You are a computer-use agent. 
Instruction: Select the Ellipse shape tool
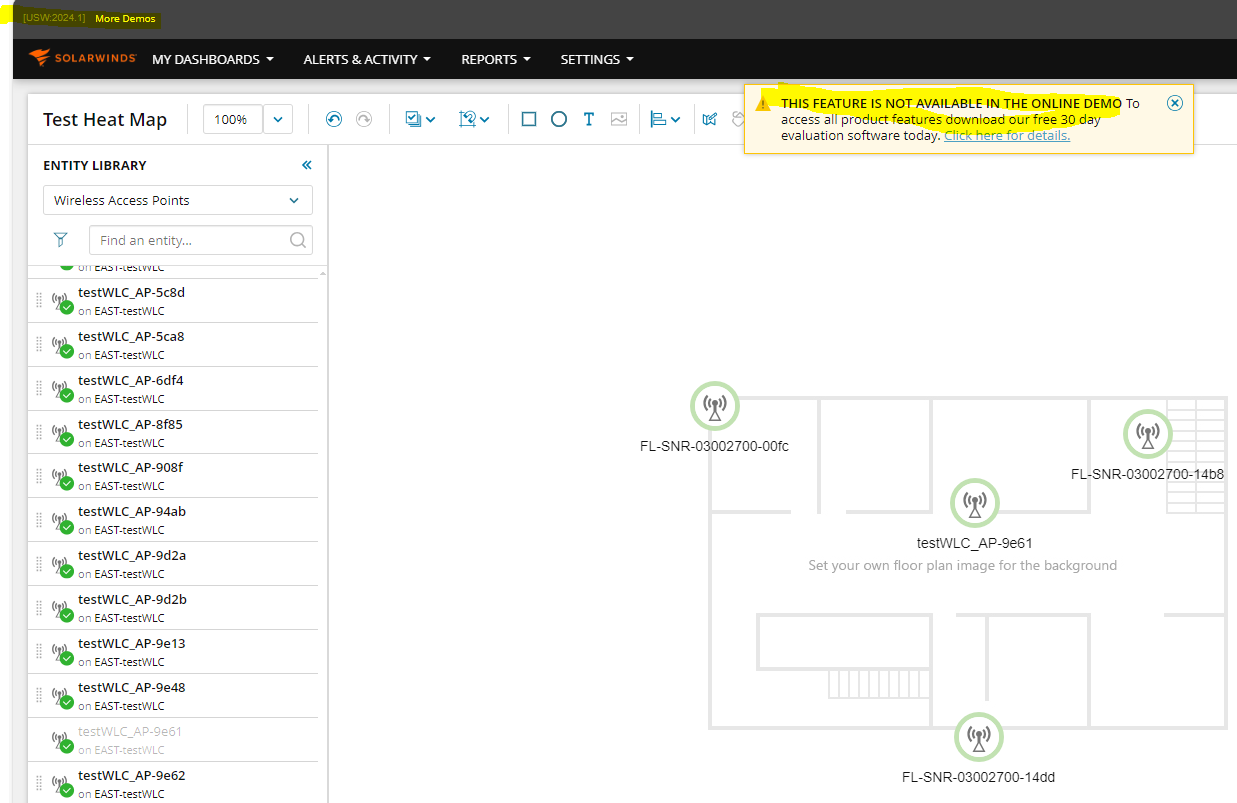[x=558, y=119]
